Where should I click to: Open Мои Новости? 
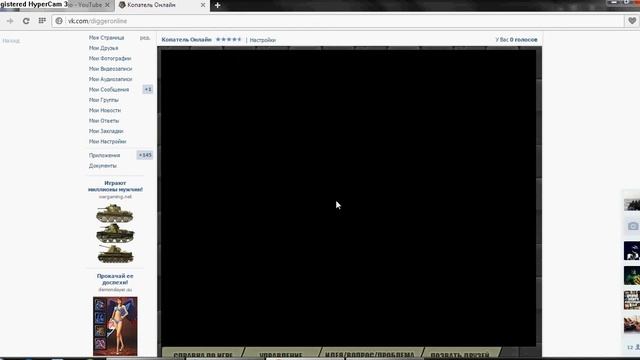point(104,110)
